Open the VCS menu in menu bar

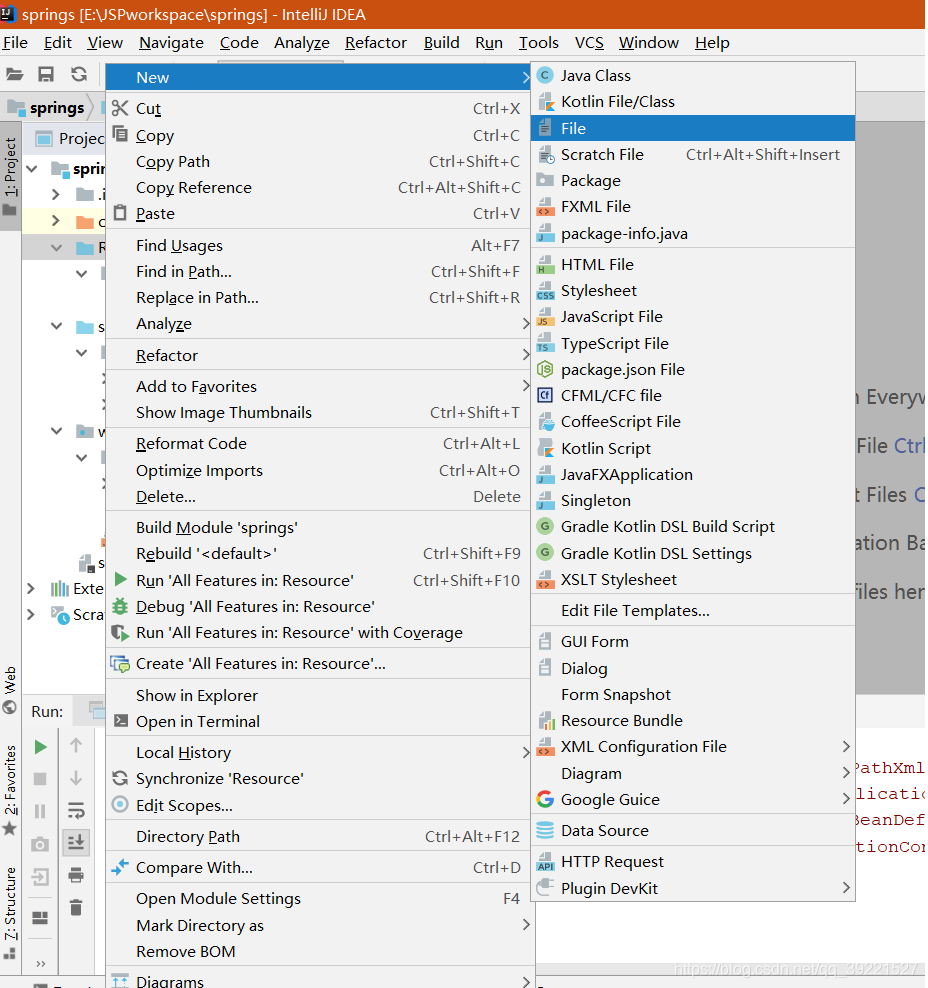click(x=589, y=43)
